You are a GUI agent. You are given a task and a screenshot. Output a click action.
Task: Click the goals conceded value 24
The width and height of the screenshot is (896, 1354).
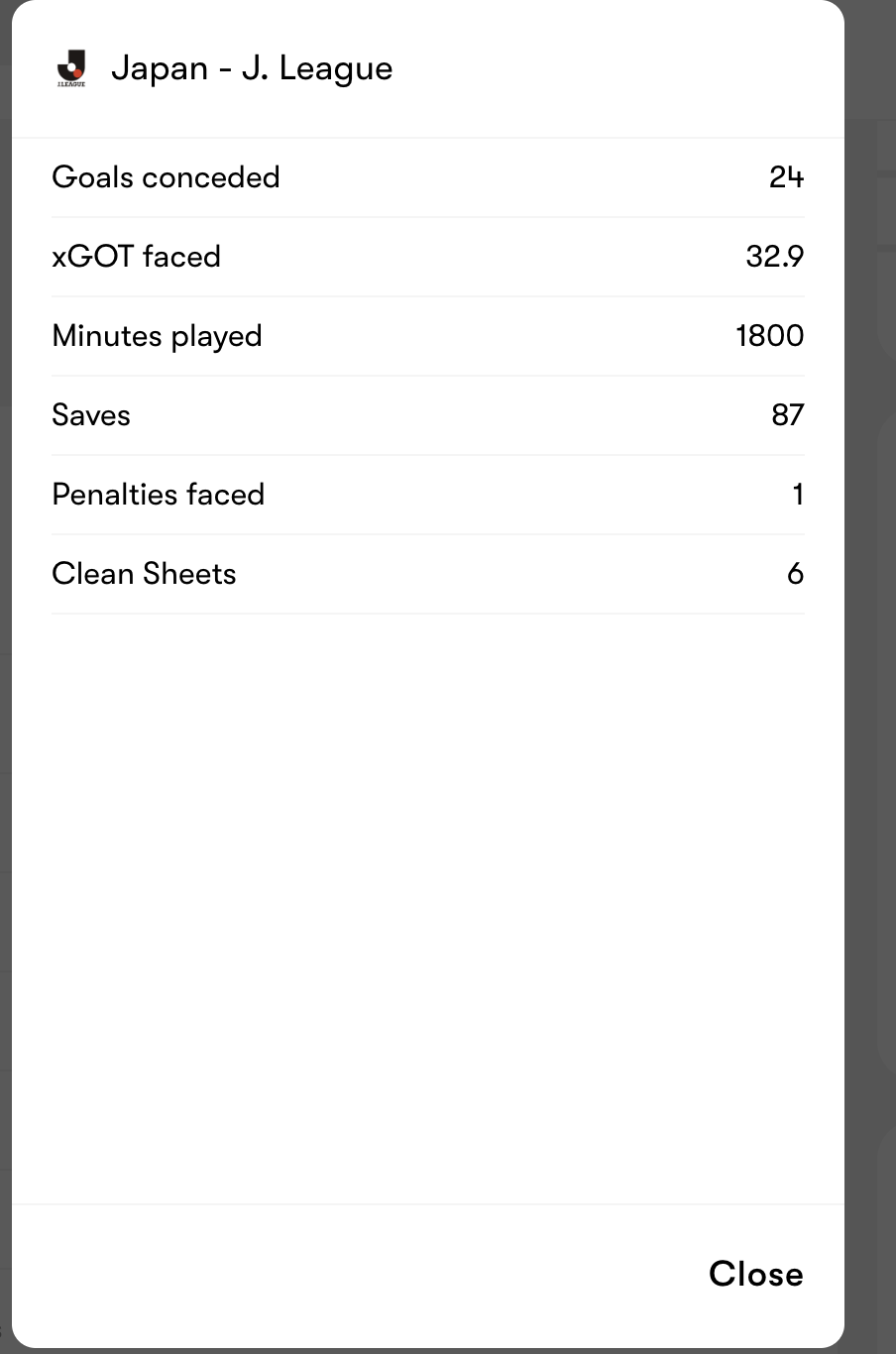coord(786,177)
